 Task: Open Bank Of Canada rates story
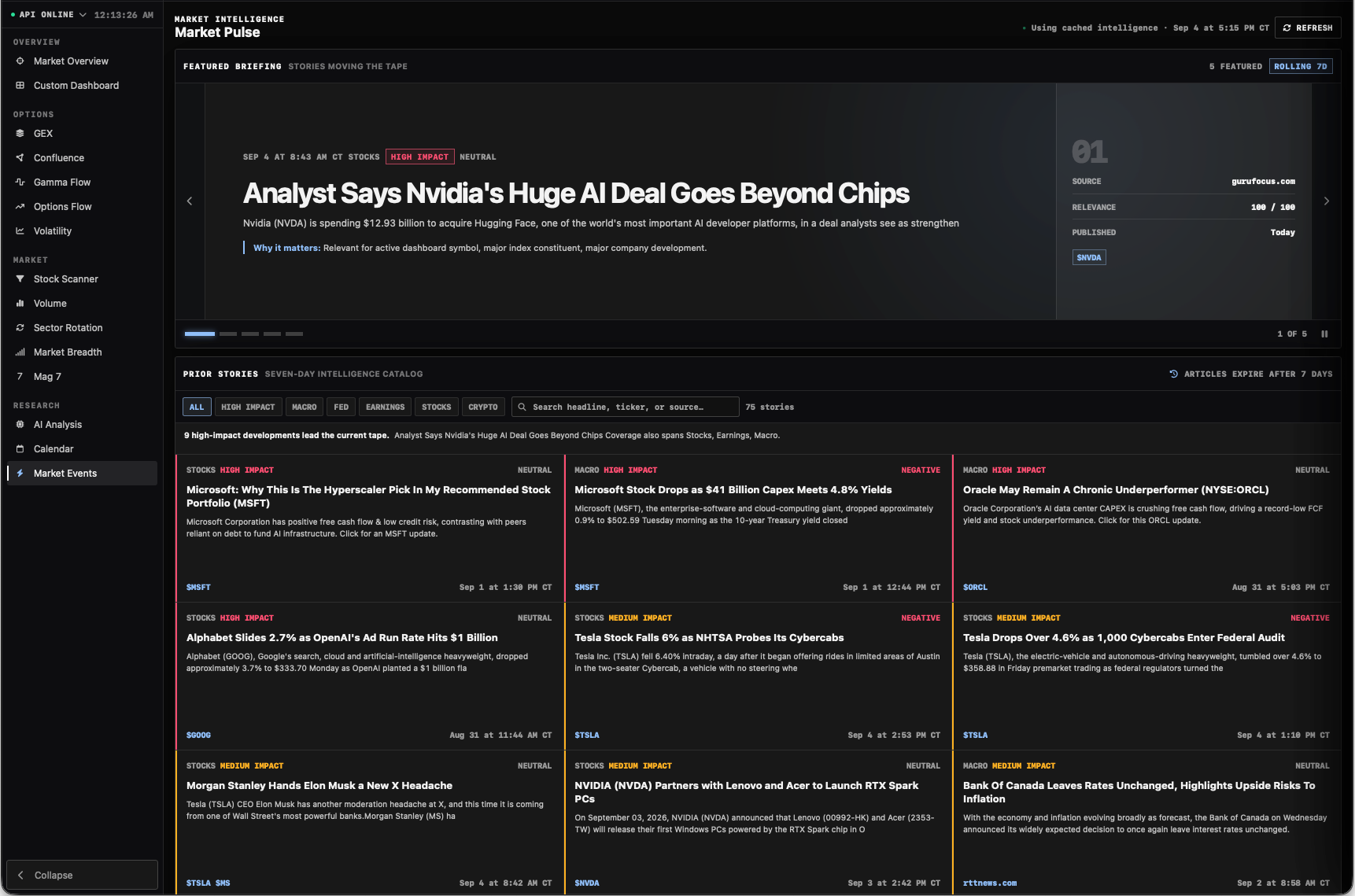1139,792
